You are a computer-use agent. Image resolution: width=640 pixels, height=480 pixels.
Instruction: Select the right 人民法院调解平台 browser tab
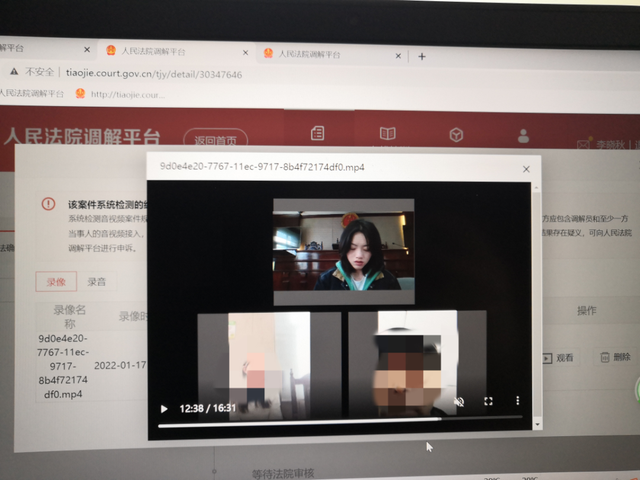pos(331,54)
